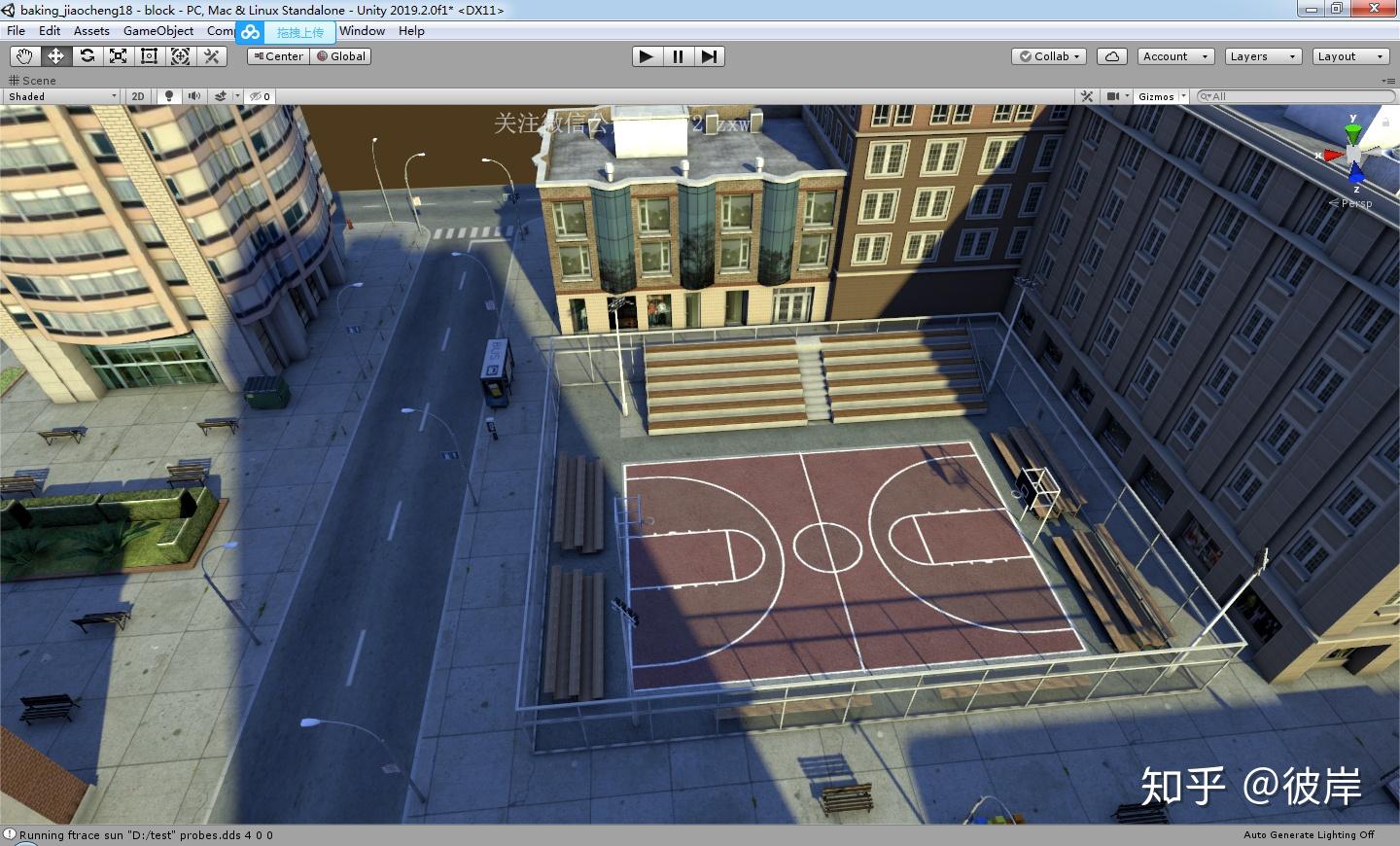Click the gizmo rotation lock icon
The width and height of the screenshot is (1400, 846).
[x=1383, y=123]
